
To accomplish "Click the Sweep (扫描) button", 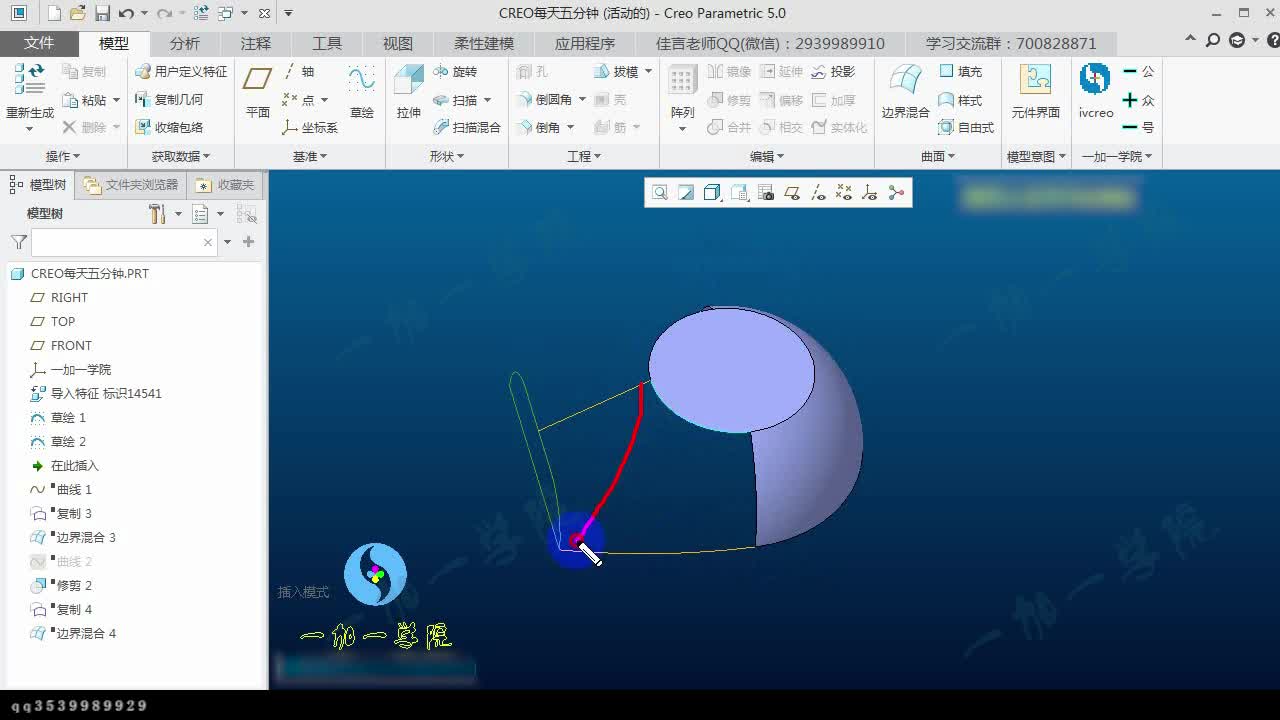I will tap(455, 100).
